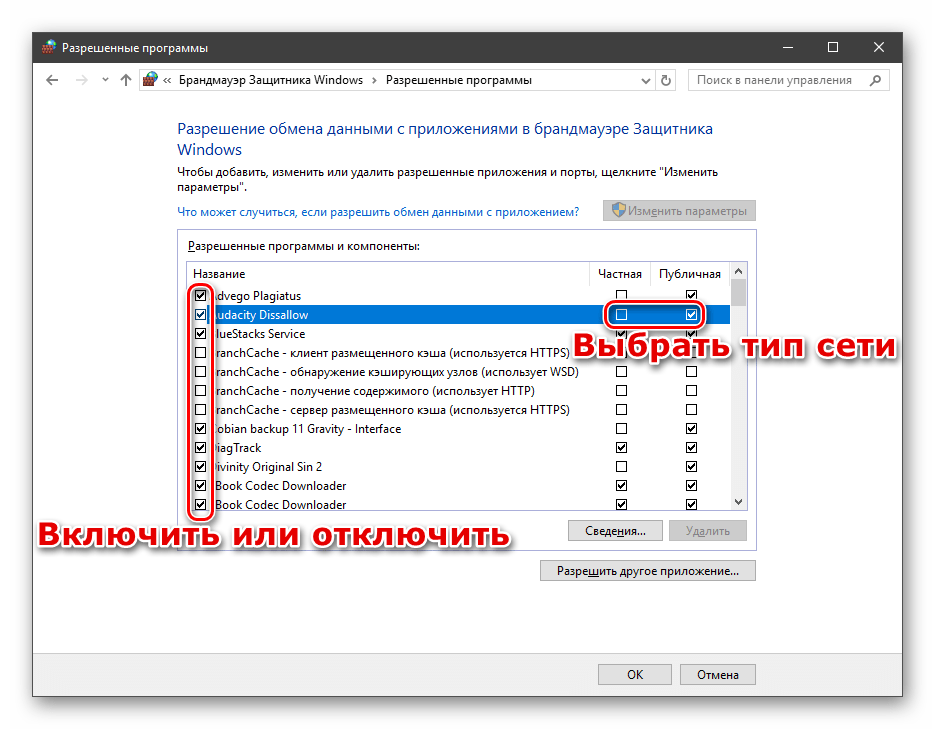Image resolution: width=935 pixels, height=729 pixels.
Task: Click the 'Сведения...' button
Action: point(614,531)
